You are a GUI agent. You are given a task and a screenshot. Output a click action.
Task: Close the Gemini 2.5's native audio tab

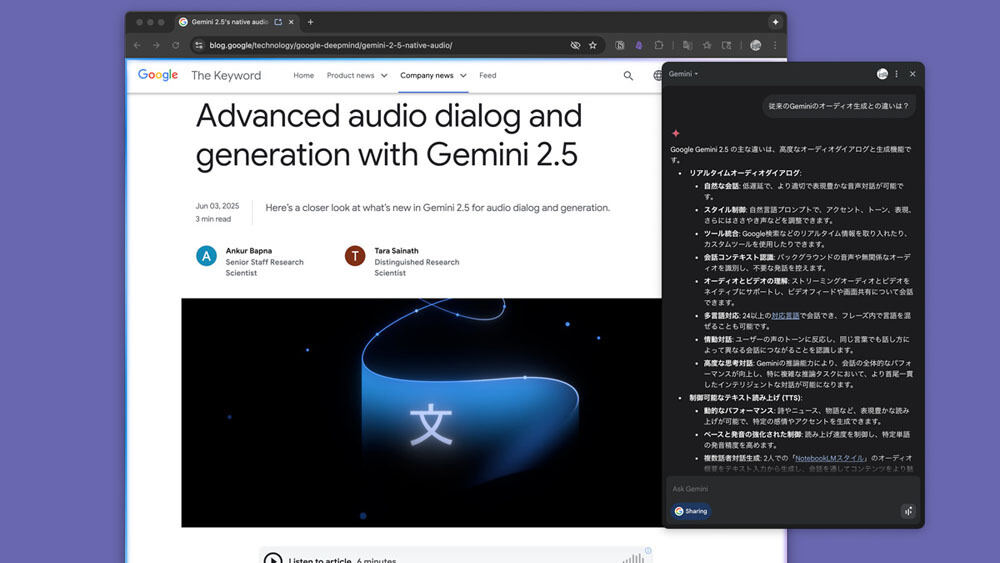[291, 22]
